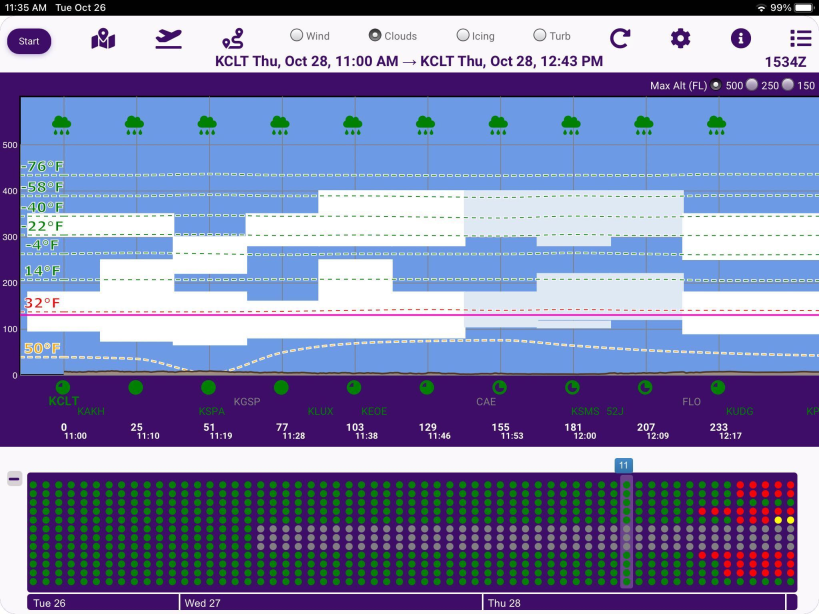The image size is (819, 614).
Task: Set Max Alt to FL 500
Action: (716, 85)
